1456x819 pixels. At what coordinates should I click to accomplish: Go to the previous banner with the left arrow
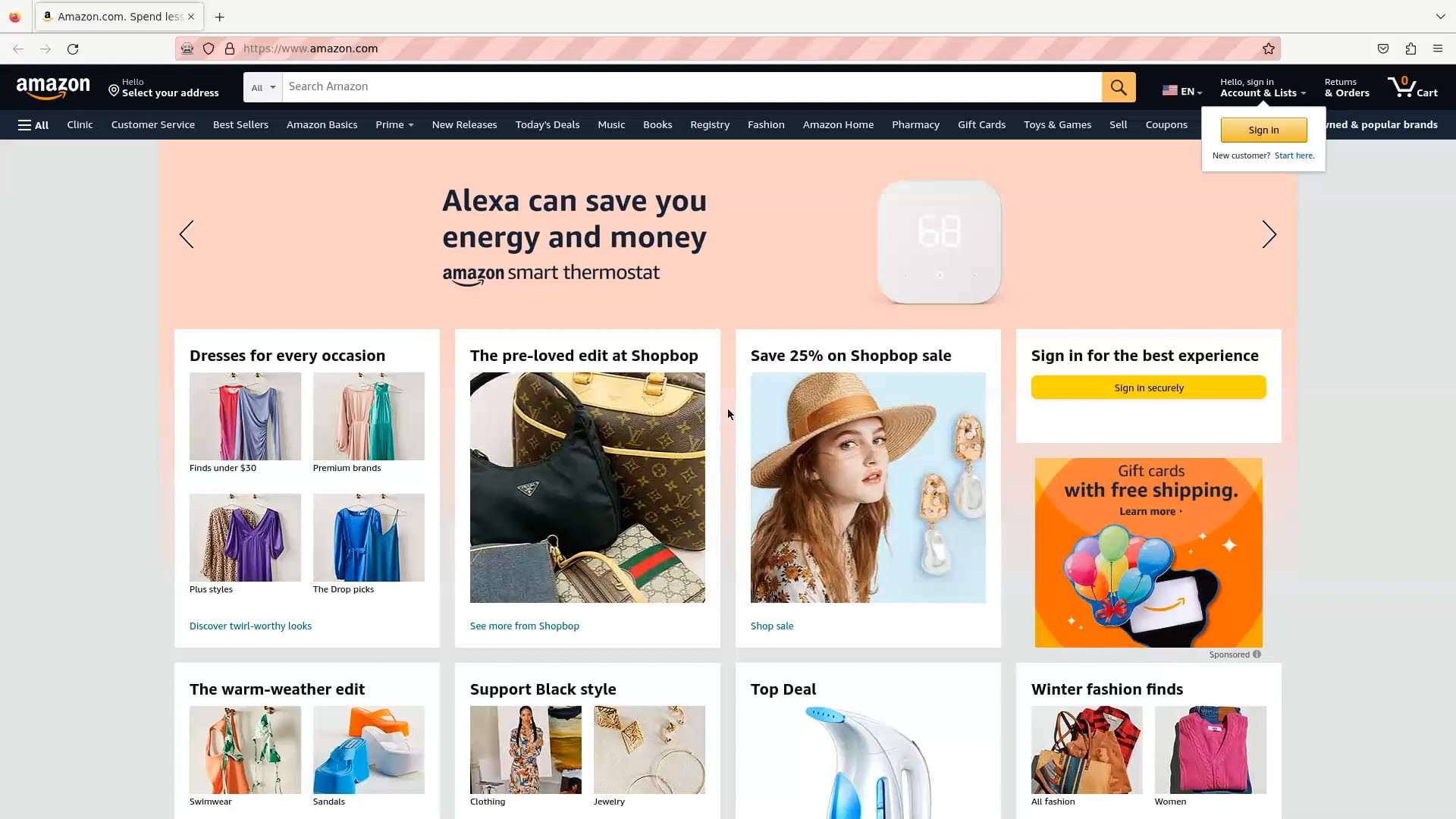pos(187,234)
